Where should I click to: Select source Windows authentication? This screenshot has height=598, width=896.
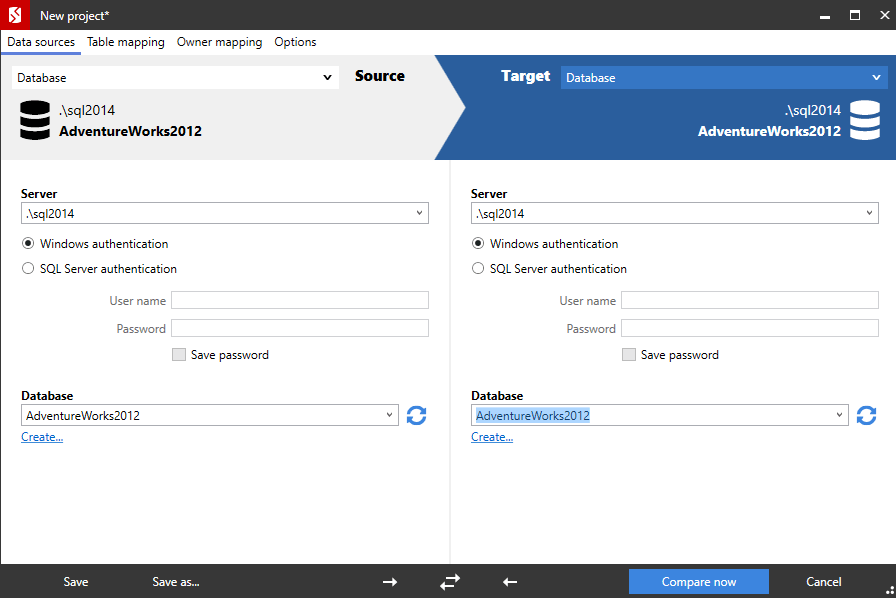28,244
